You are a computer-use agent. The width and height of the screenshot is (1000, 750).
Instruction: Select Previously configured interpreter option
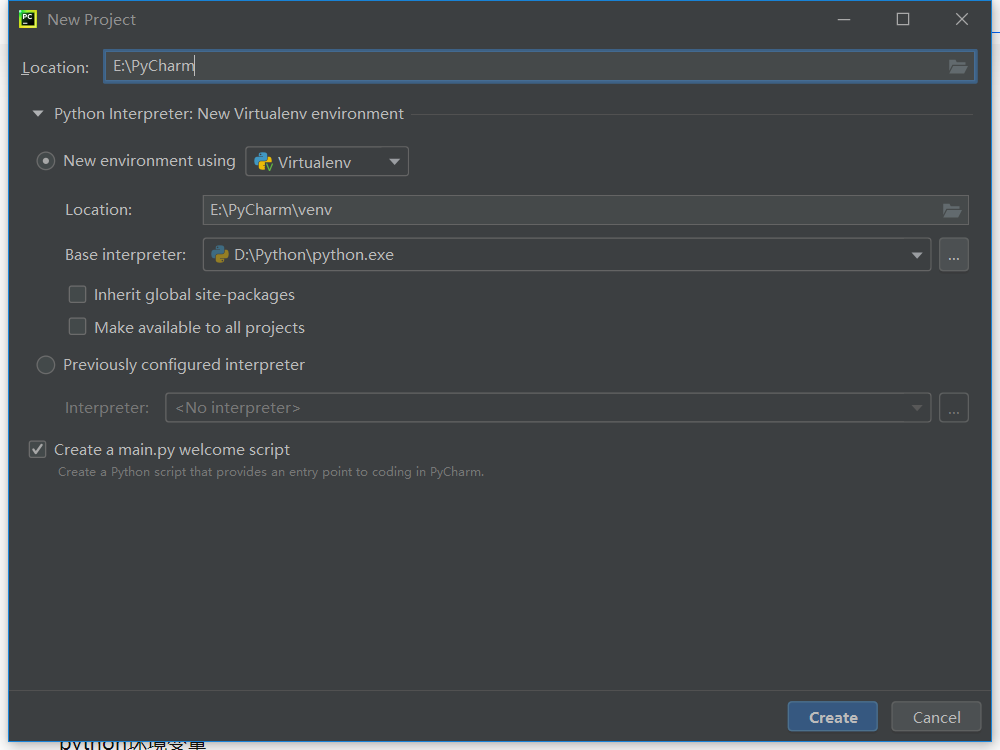(x=45, y=365)
